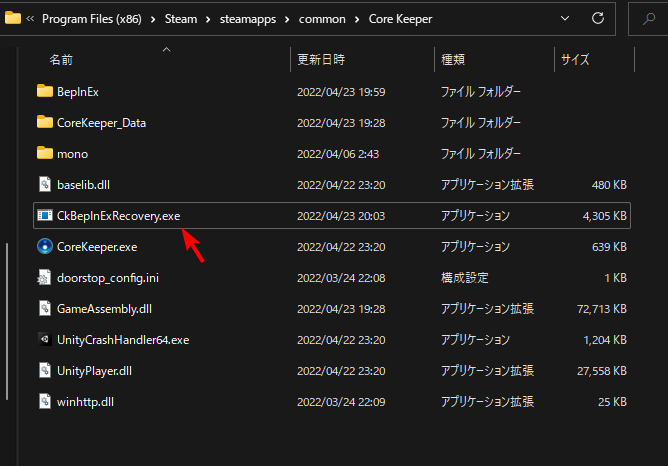This screenshot has height=466, width=668.
Task: Click the UnityPlayer.dll file name
Action: 94,371
